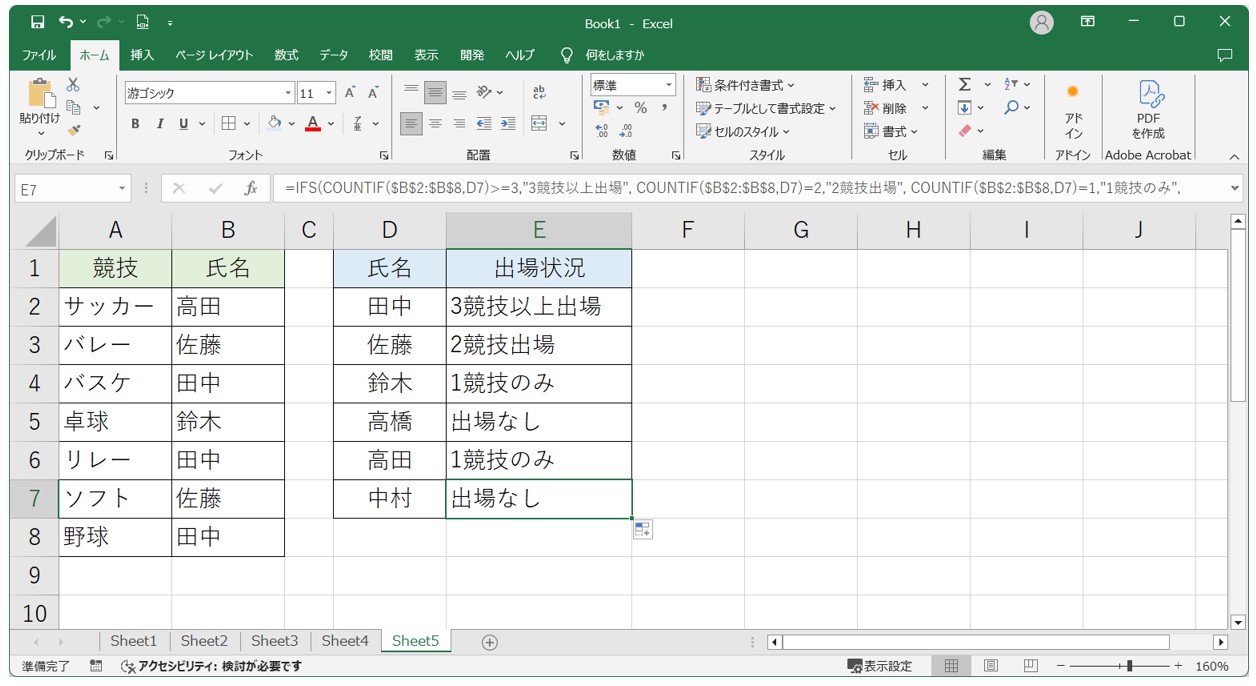Apply the format painter brush
Viewport: 1256px width, 686px height.
73,130
